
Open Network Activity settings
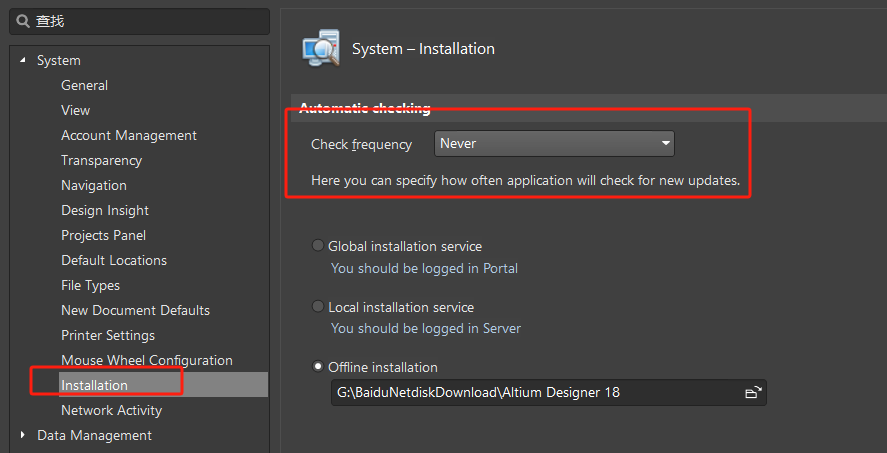[x=111, y=410]
